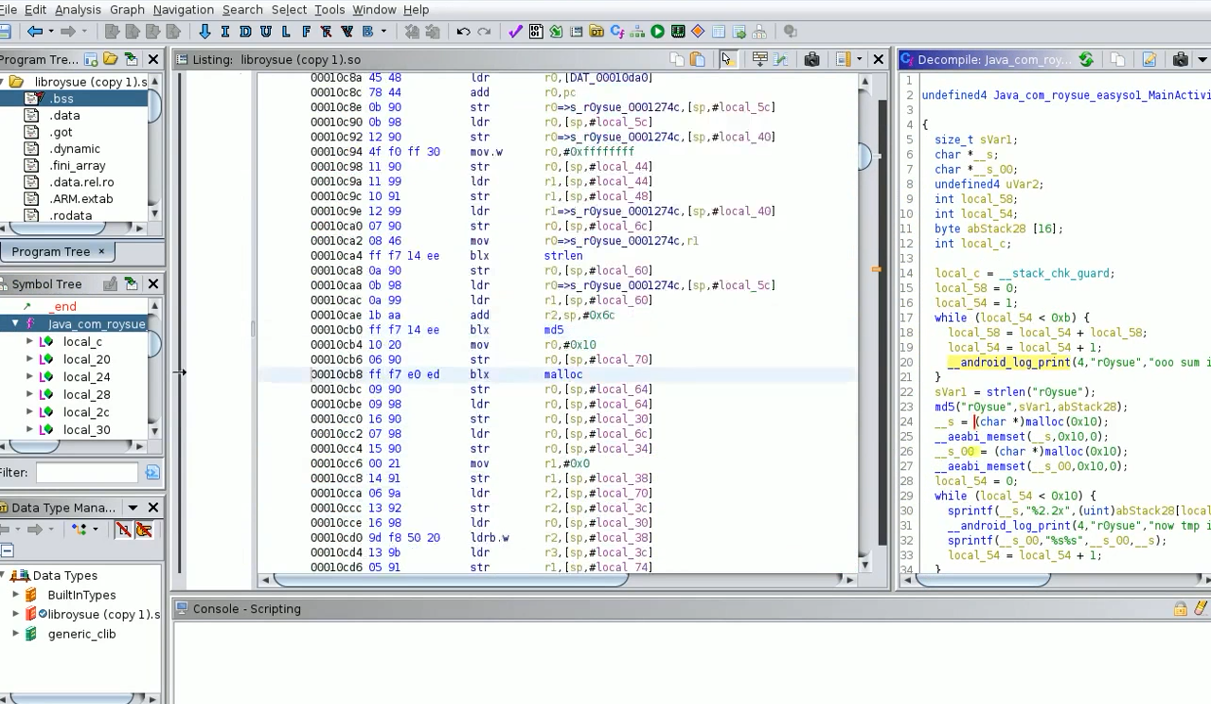Expand the local_20 node in Symbol Tree
1211x704 pixels.
coord(30,360)
